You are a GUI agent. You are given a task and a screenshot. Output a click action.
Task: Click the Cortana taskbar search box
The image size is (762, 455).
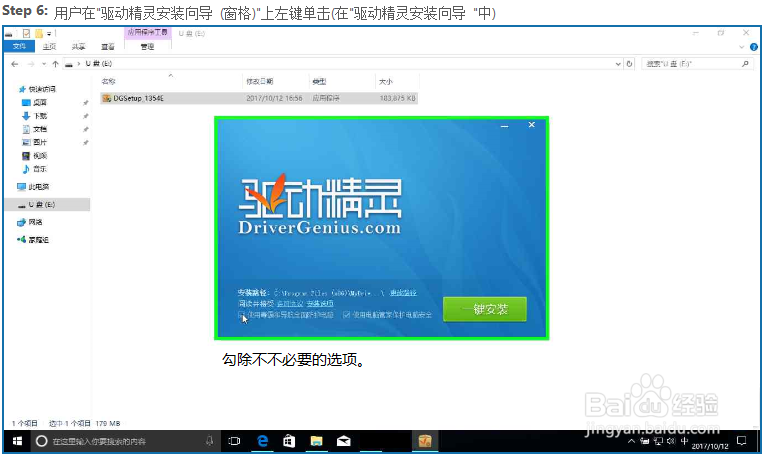click(x=124, y=441)
